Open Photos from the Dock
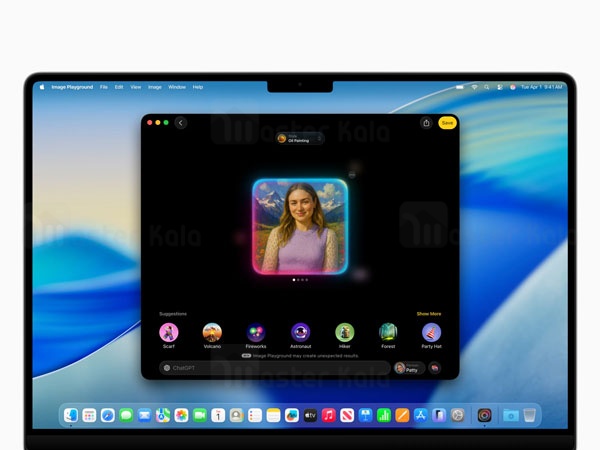The height and width of the screenshot is (450, 600). tap(181, 415)
